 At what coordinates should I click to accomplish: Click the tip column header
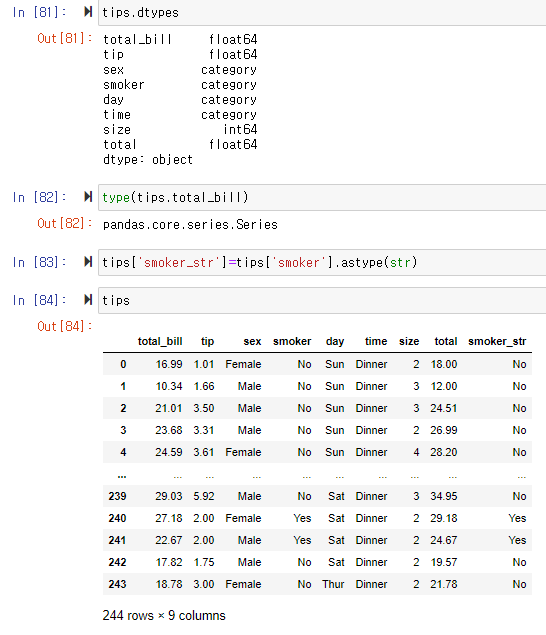(x=207, y=341)
